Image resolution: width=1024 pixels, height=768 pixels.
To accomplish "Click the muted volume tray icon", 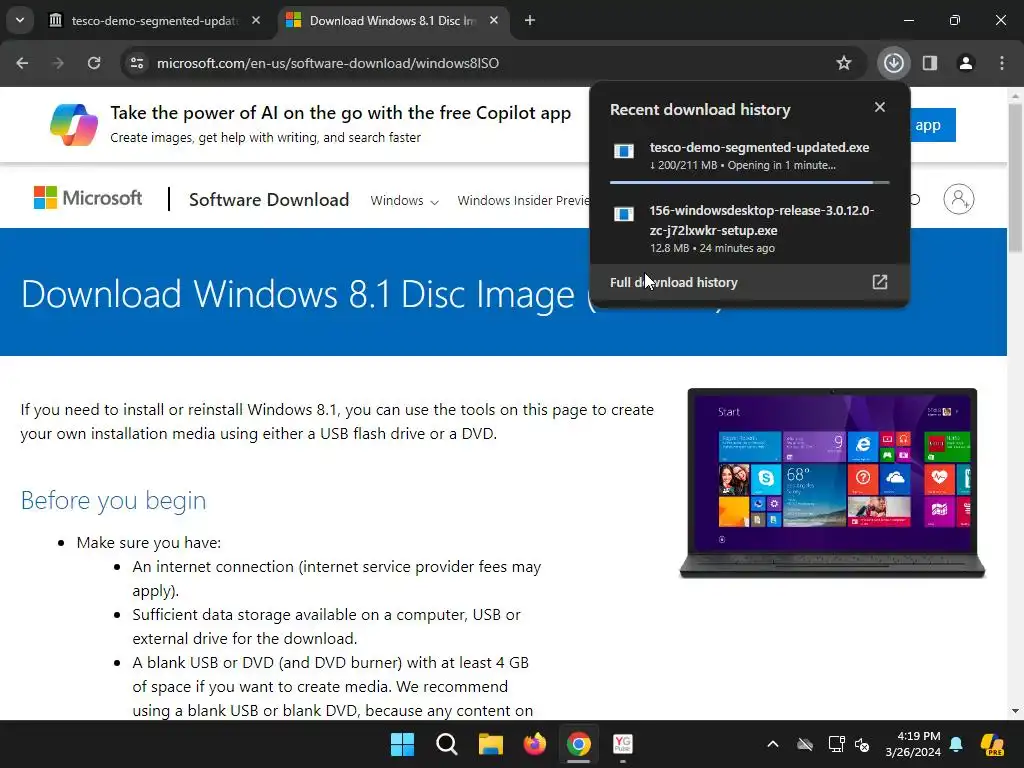I will [x=862, y=744].
